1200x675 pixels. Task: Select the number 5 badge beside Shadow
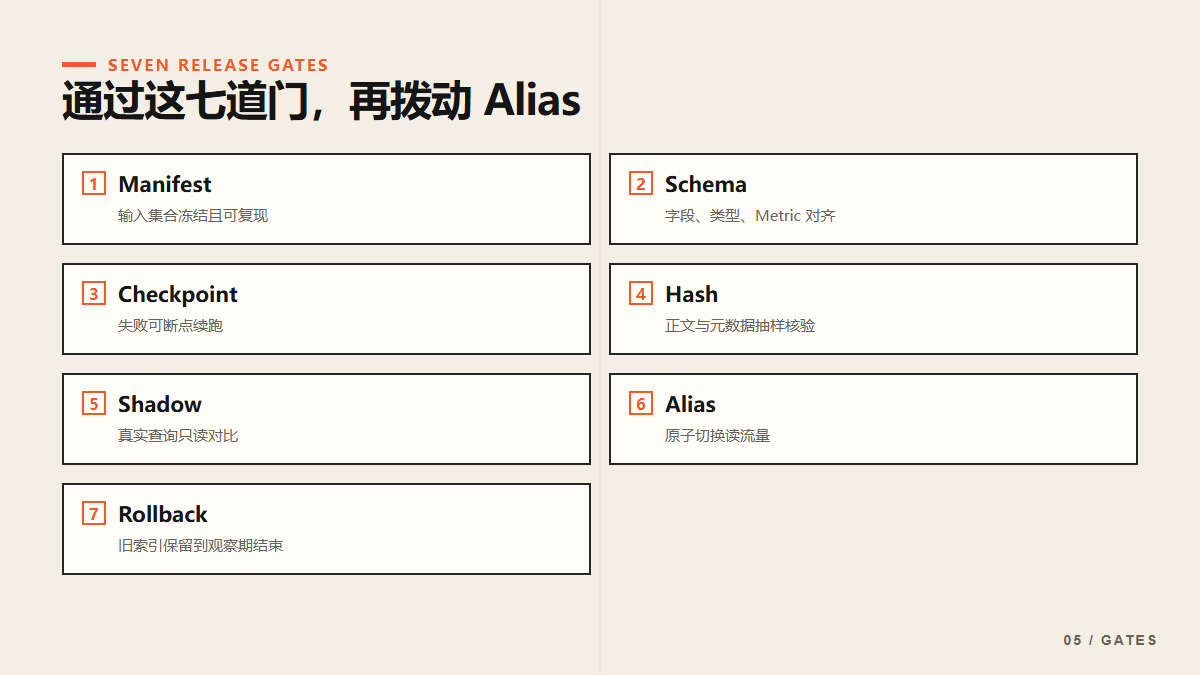(x=94, y=404)
